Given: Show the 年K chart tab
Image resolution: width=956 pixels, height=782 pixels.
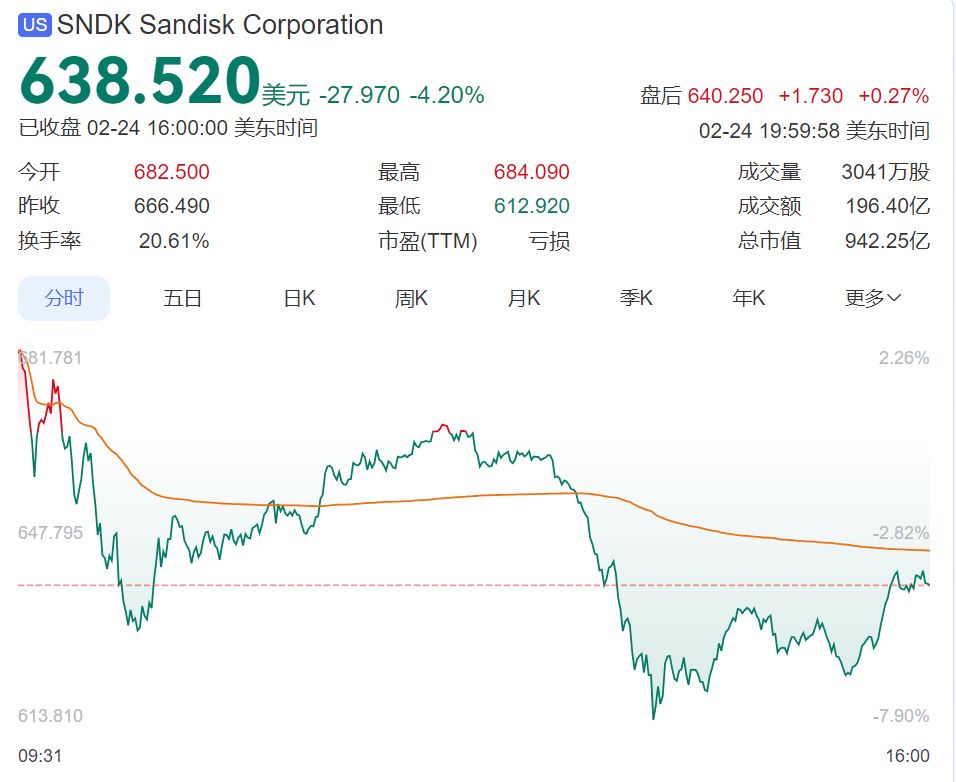Looking at the screenshot, I should pos(749,298).
